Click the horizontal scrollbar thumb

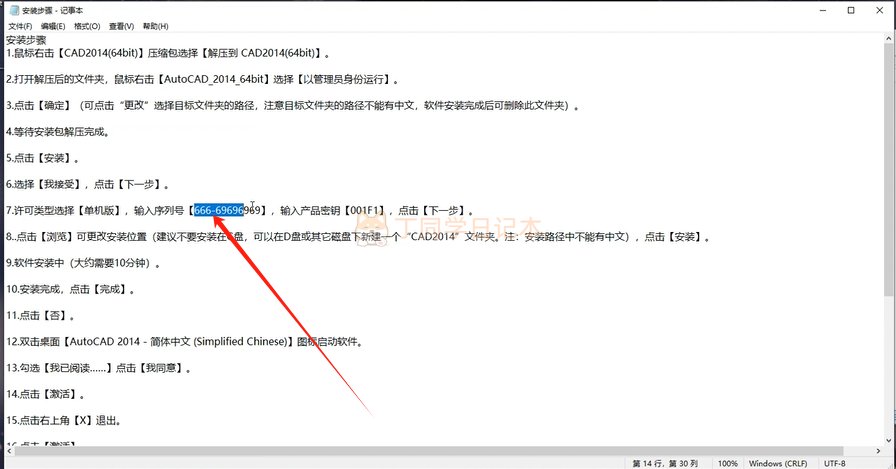pyautogui.click(x=429, y=451)
